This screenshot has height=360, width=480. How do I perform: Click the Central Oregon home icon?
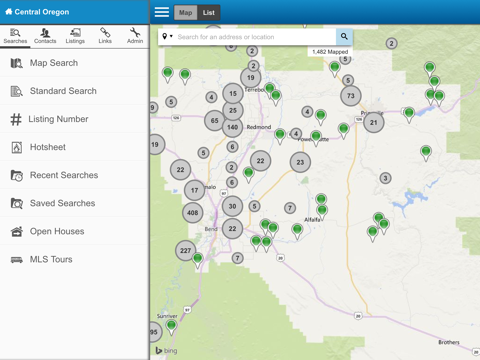(9, 12)
